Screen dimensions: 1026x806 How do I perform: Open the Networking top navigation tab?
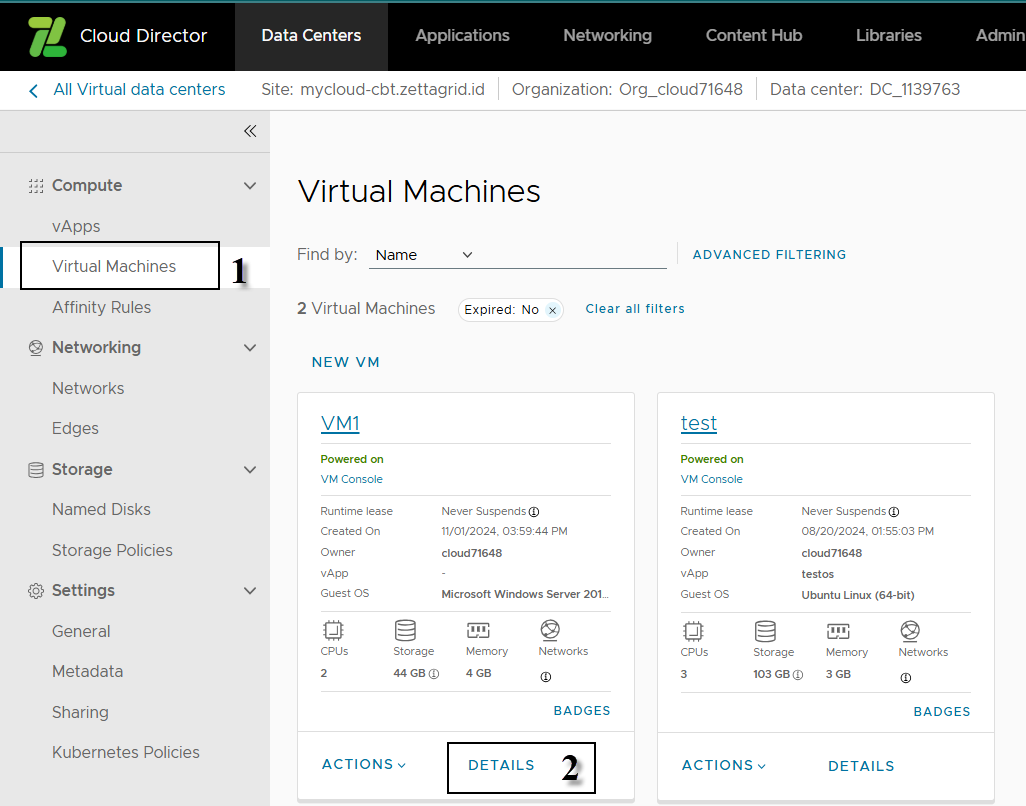pos(608,36)
